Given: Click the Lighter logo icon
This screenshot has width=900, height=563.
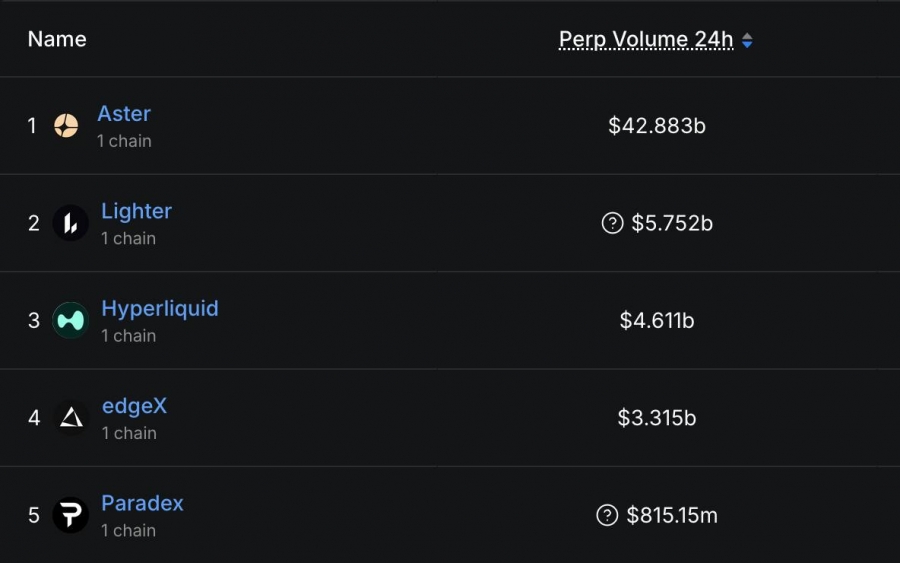Looking at the screenshot, I should tap(70, 223).
